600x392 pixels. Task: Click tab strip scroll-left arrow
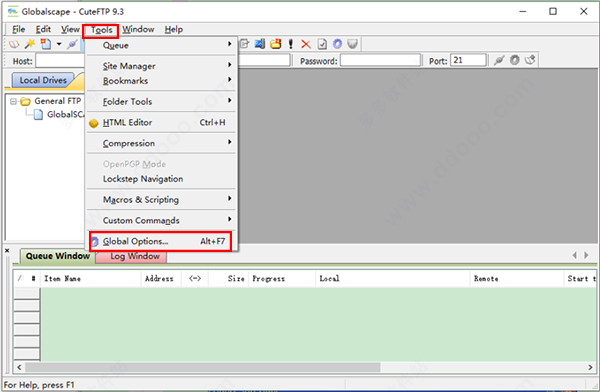tap(574, 255)
